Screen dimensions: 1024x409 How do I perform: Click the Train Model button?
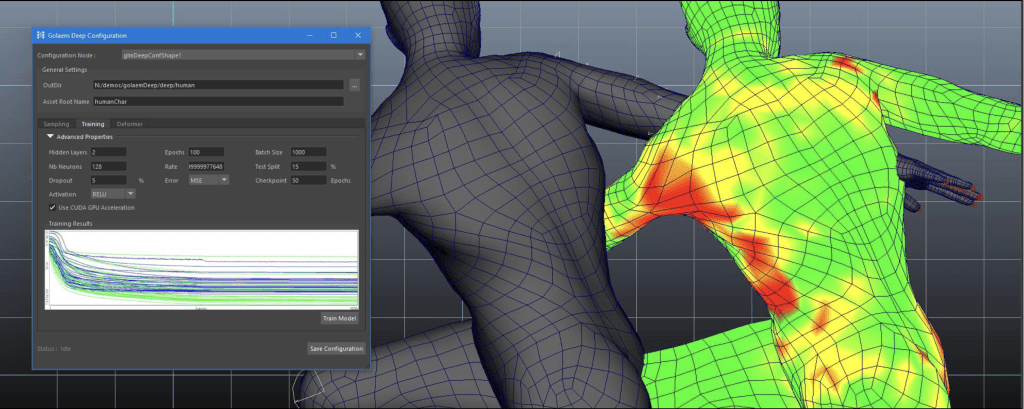point(340,318)
